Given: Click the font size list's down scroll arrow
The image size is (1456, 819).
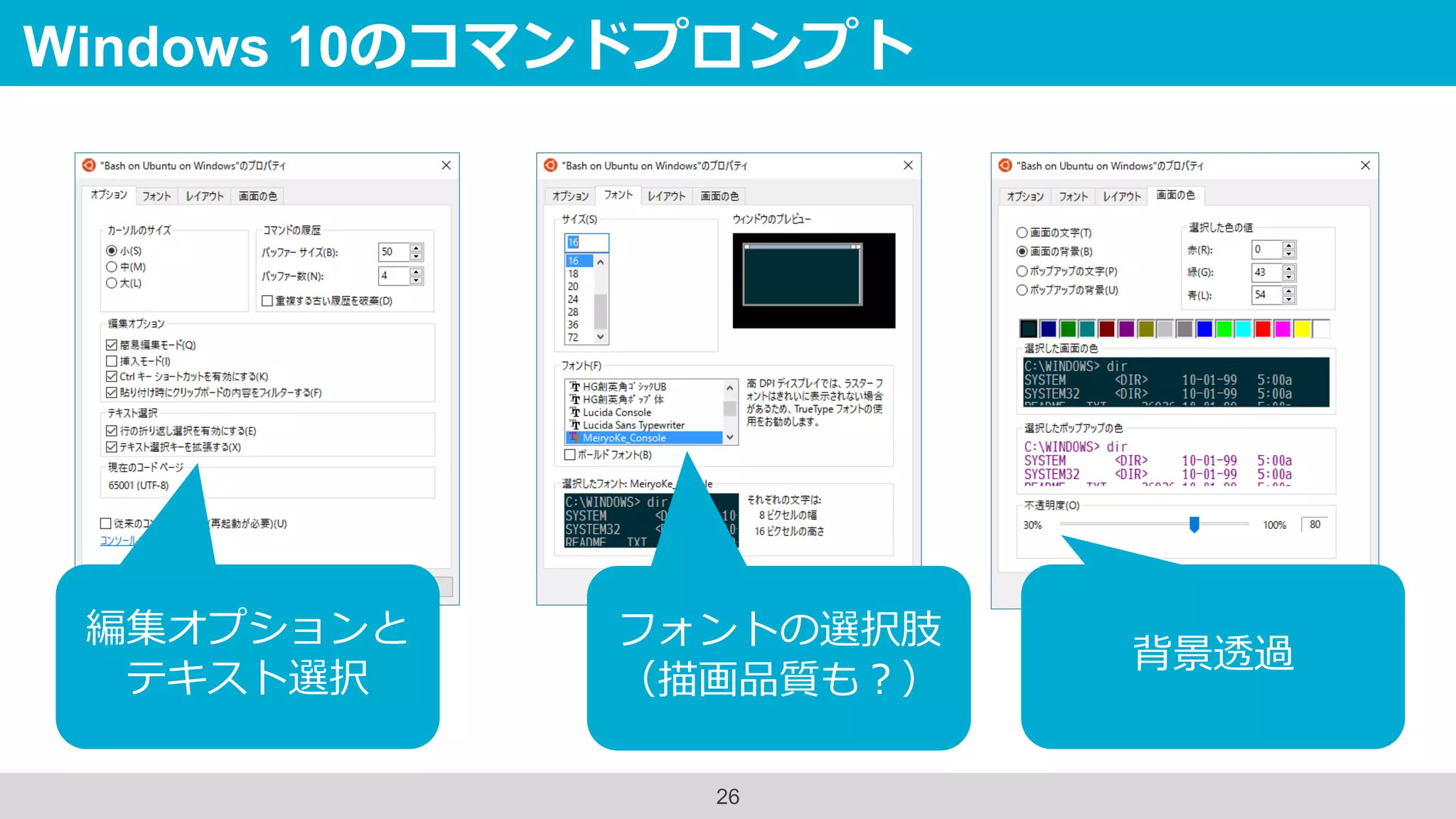Looking at the screenshot, I should coord(601,337).
